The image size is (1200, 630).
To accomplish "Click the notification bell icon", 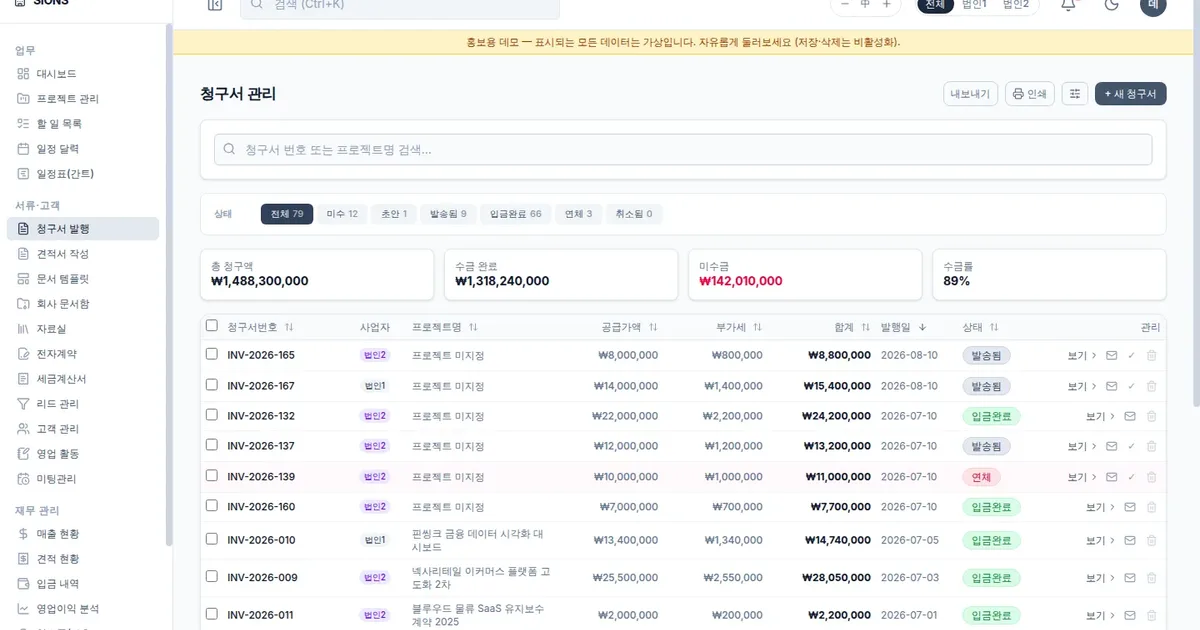I will tap(1068, 5).
